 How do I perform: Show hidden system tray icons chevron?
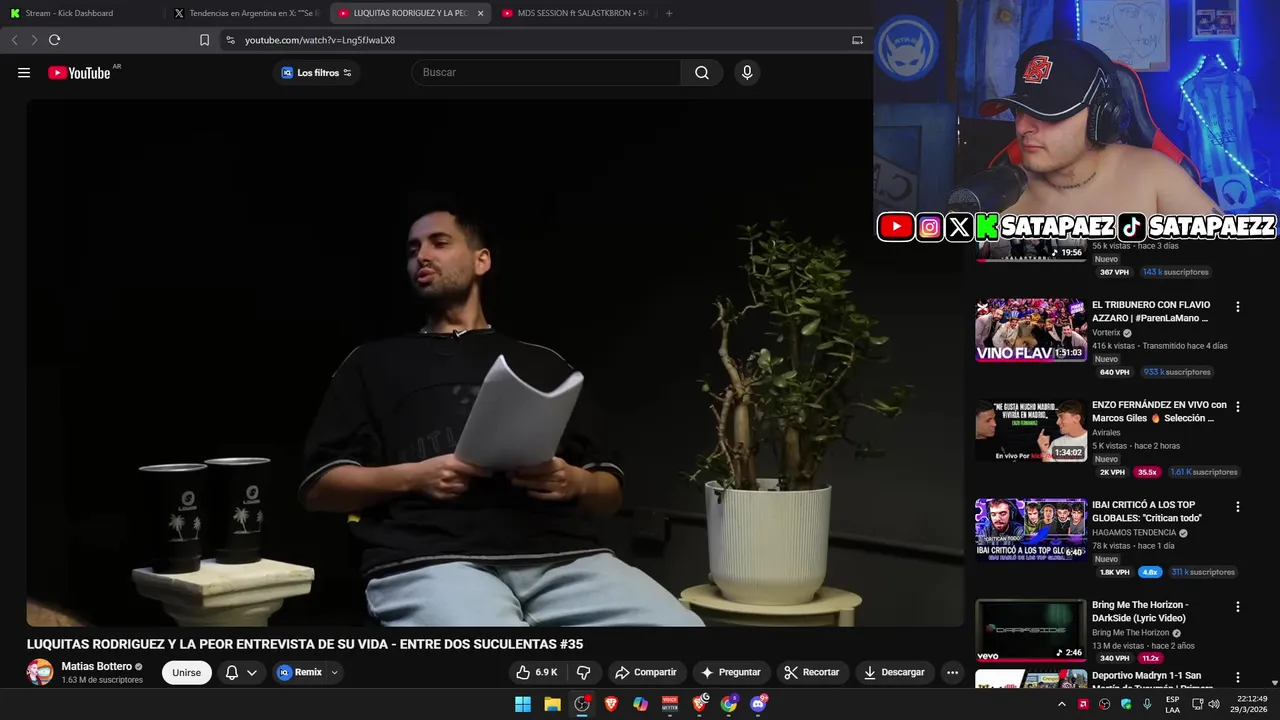(1061, 704)
